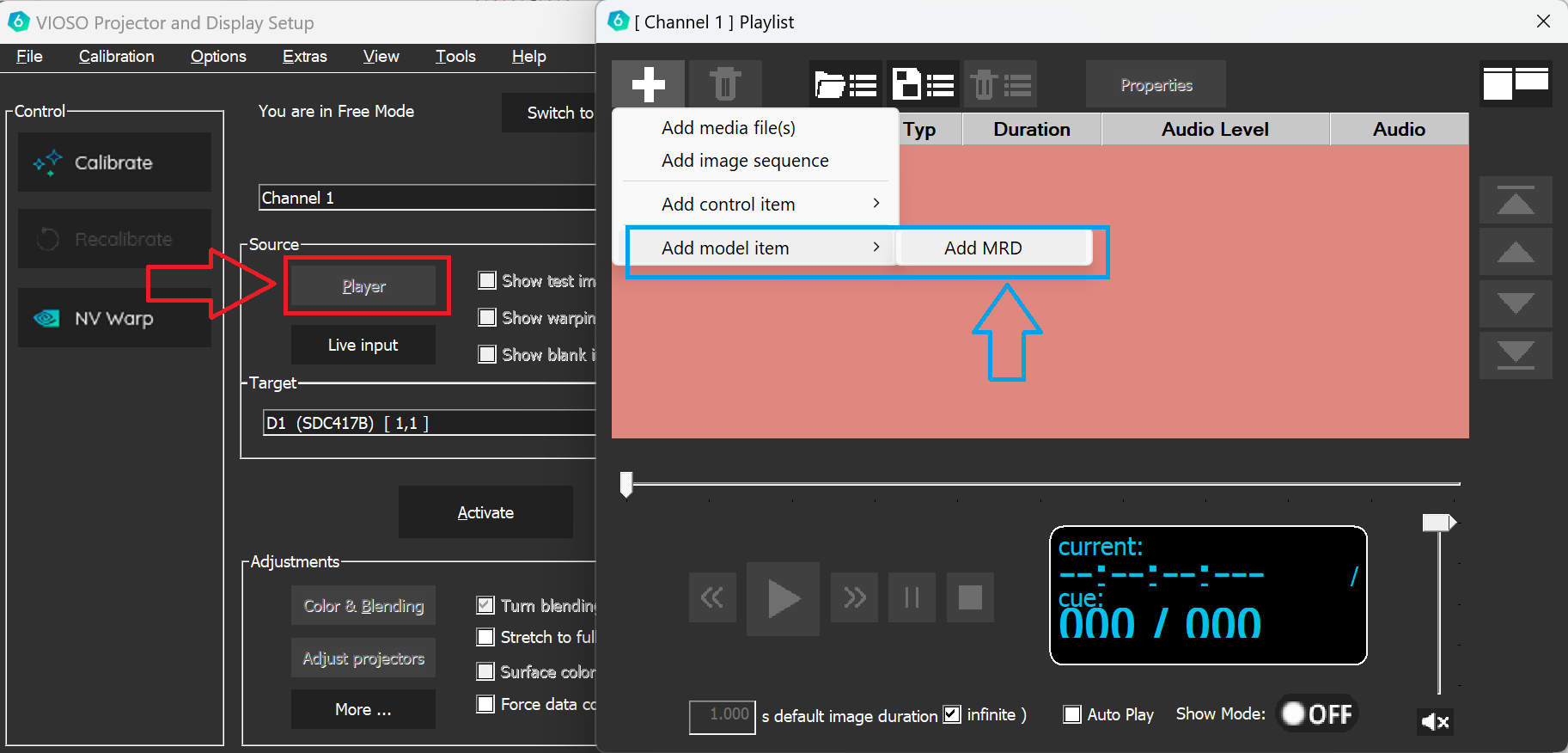Viewport: 1568px width, 753px height.
Task: Click the Player source button
Action: pyautogui.click(x=363, y=286)
